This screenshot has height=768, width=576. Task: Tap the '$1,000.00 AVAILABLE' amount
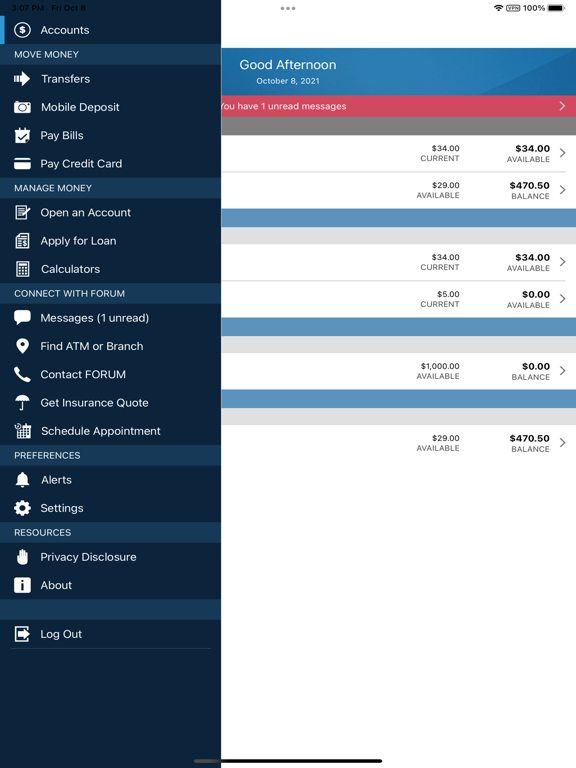coord(438,371)
